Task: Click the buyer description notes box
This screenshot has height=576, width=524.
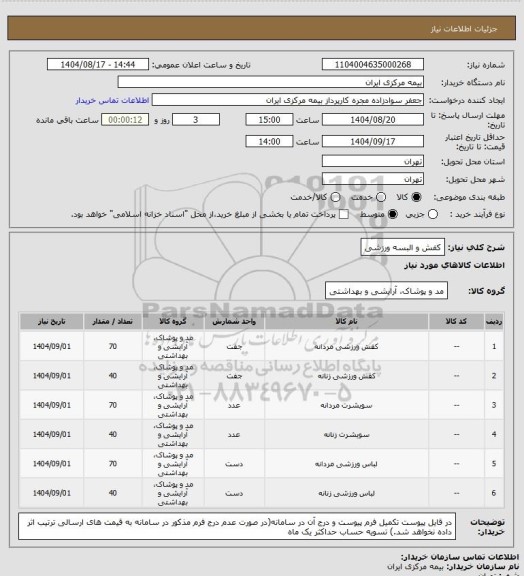Action: click(237, 526)
